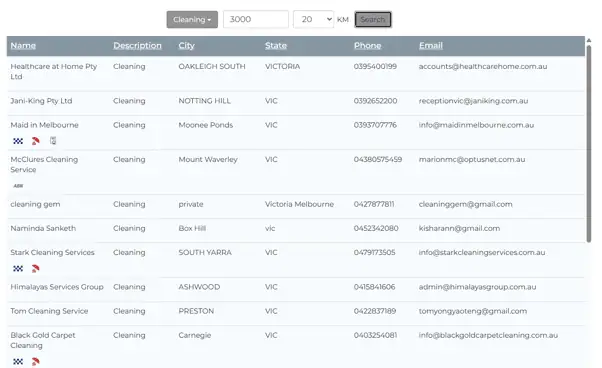Click email accounts@healthcarehome.com.au
This screenshot has width=602, height=368.
pyautogui.click(x=483, y=66)
